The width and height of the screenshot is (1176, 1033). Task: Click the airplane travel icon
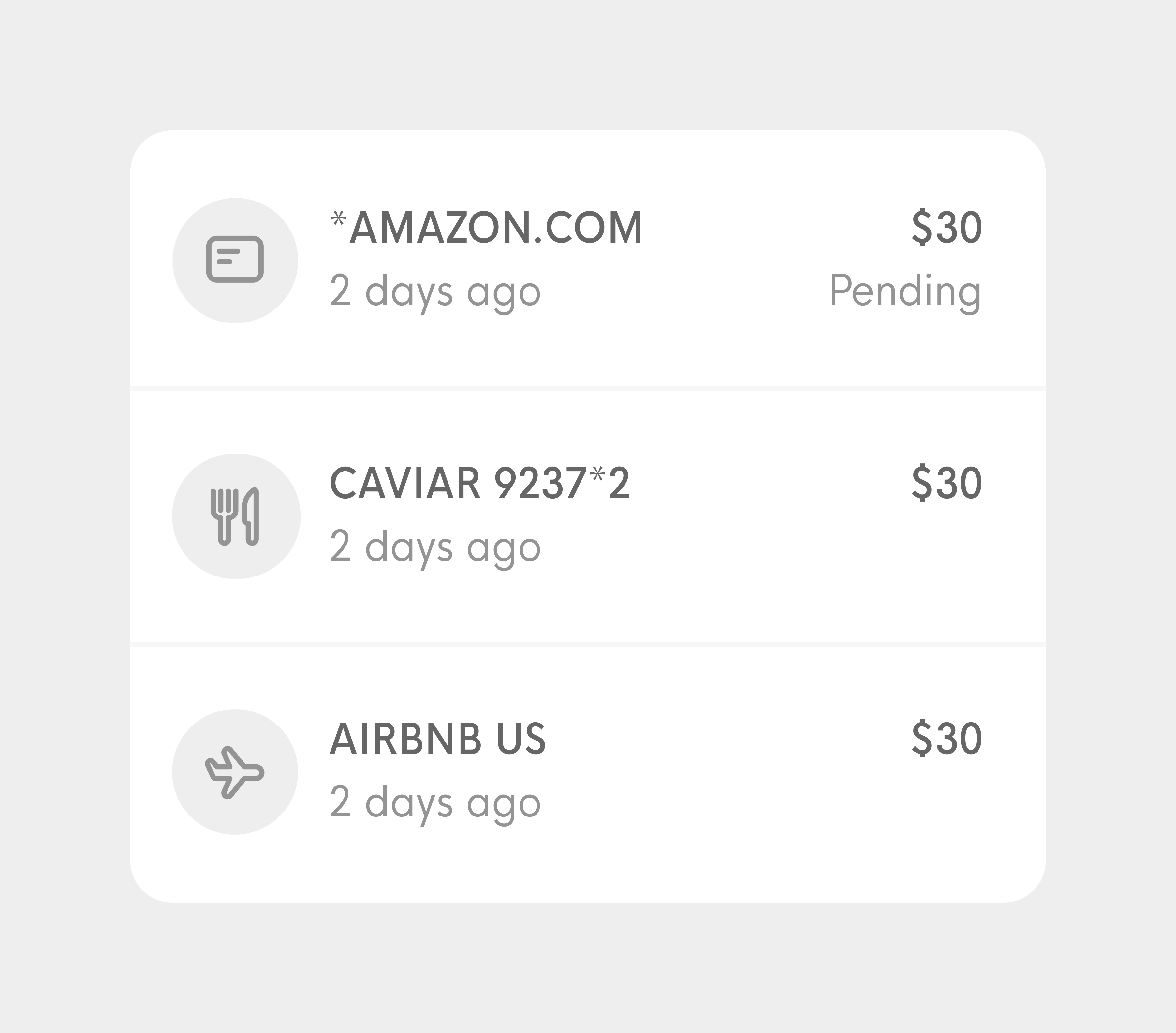coord(235,772)
